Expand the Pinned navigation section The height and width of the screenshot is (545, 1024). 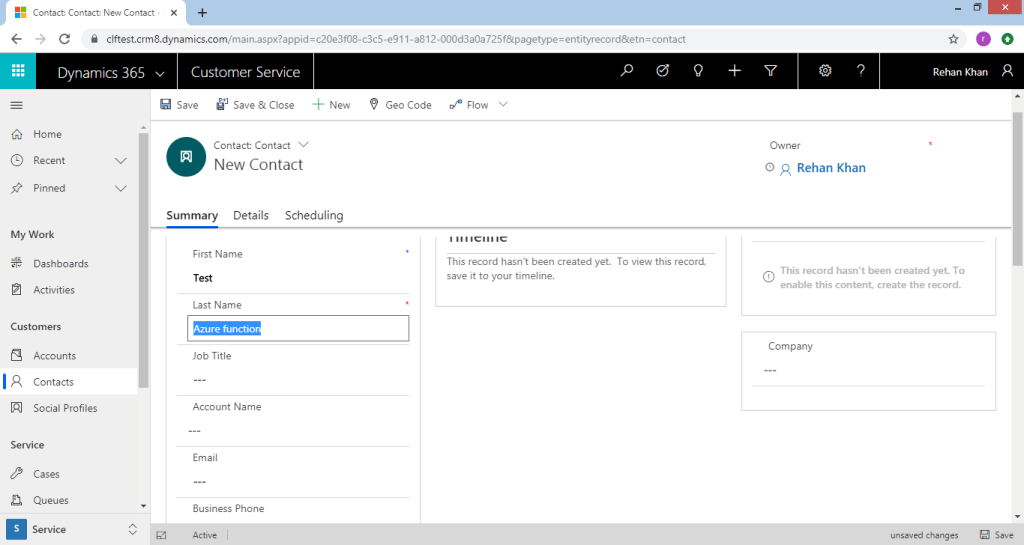click(x=121, y=188)
